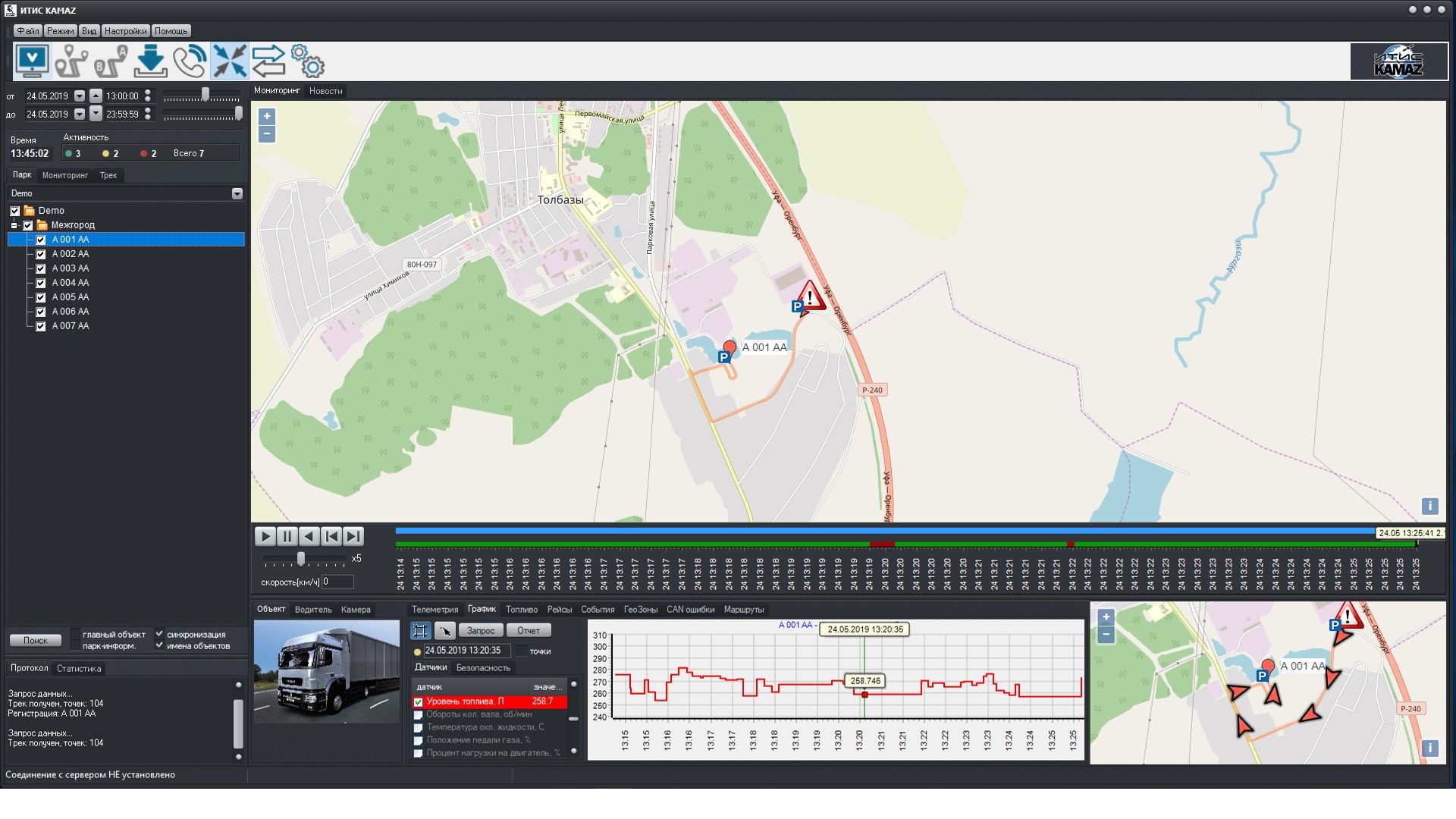Pause the track playback
Screen dimensions: 1456x819
coord(287,536)
